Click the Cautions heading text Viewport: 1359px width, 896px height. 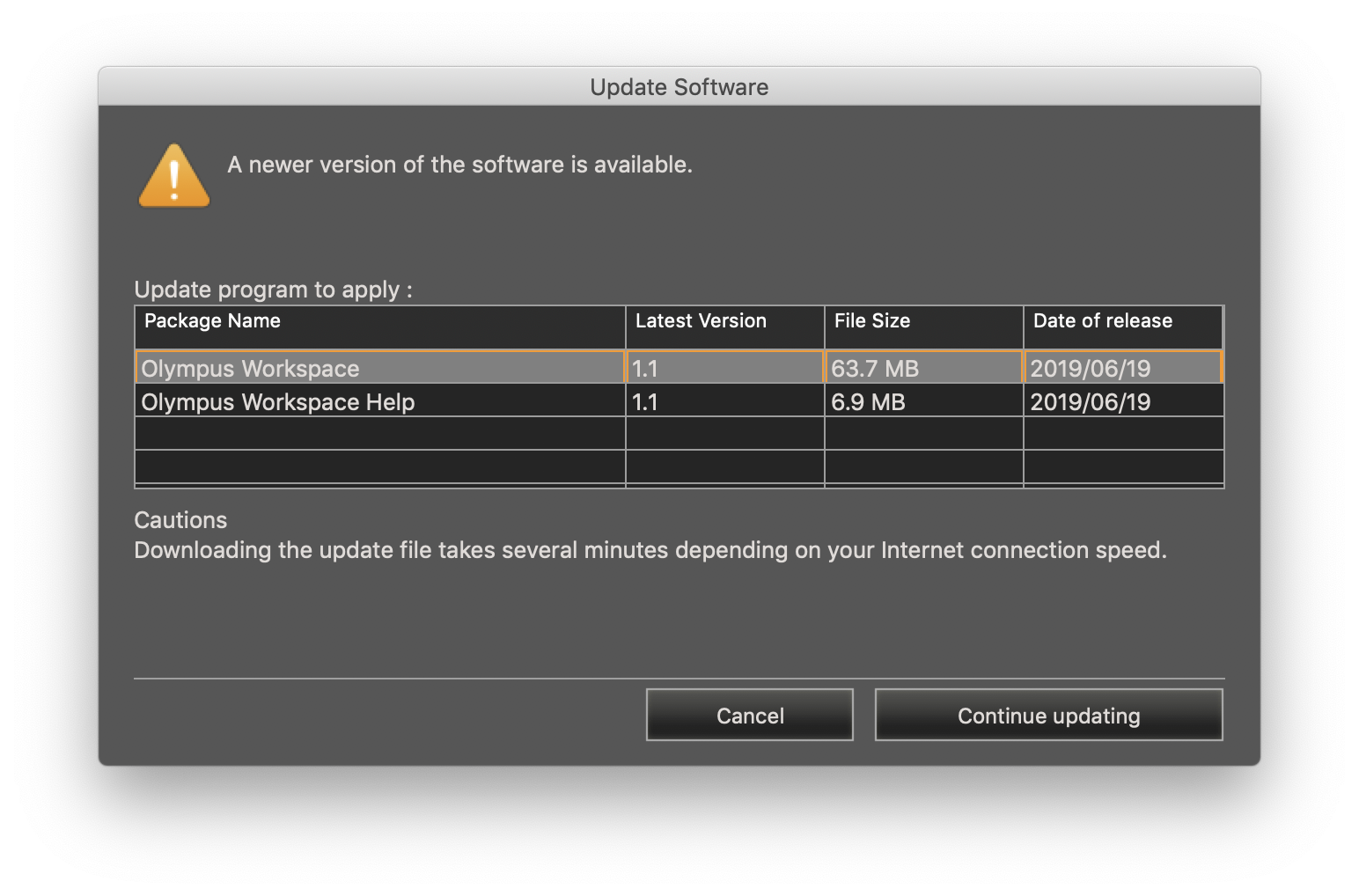coord(180,519)
